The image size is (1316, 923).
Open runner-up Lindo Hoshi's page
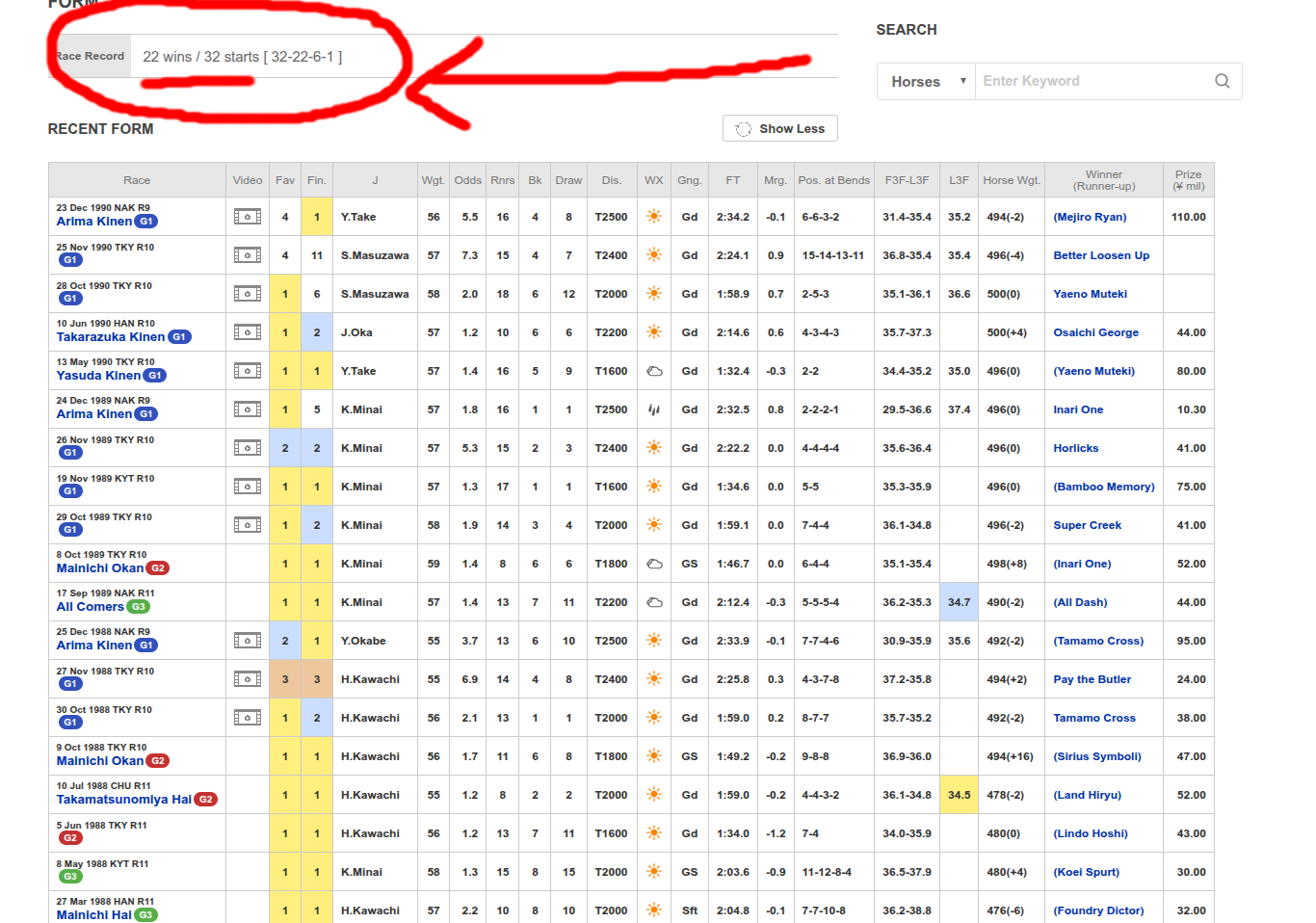pos(1091,833)
